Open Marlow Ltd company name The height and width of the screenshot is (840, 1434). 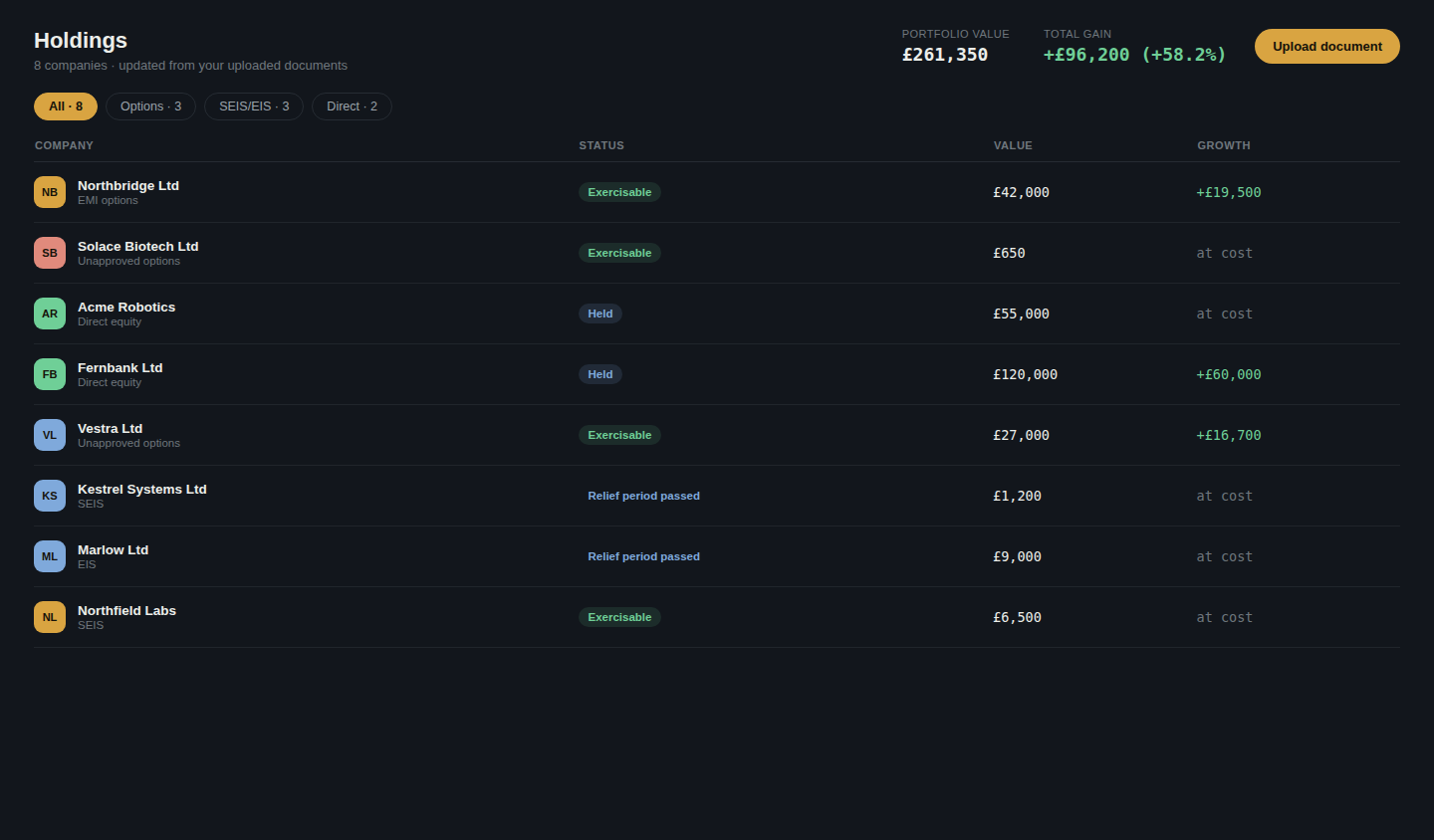pyautogui.click(x=113, y=549)
